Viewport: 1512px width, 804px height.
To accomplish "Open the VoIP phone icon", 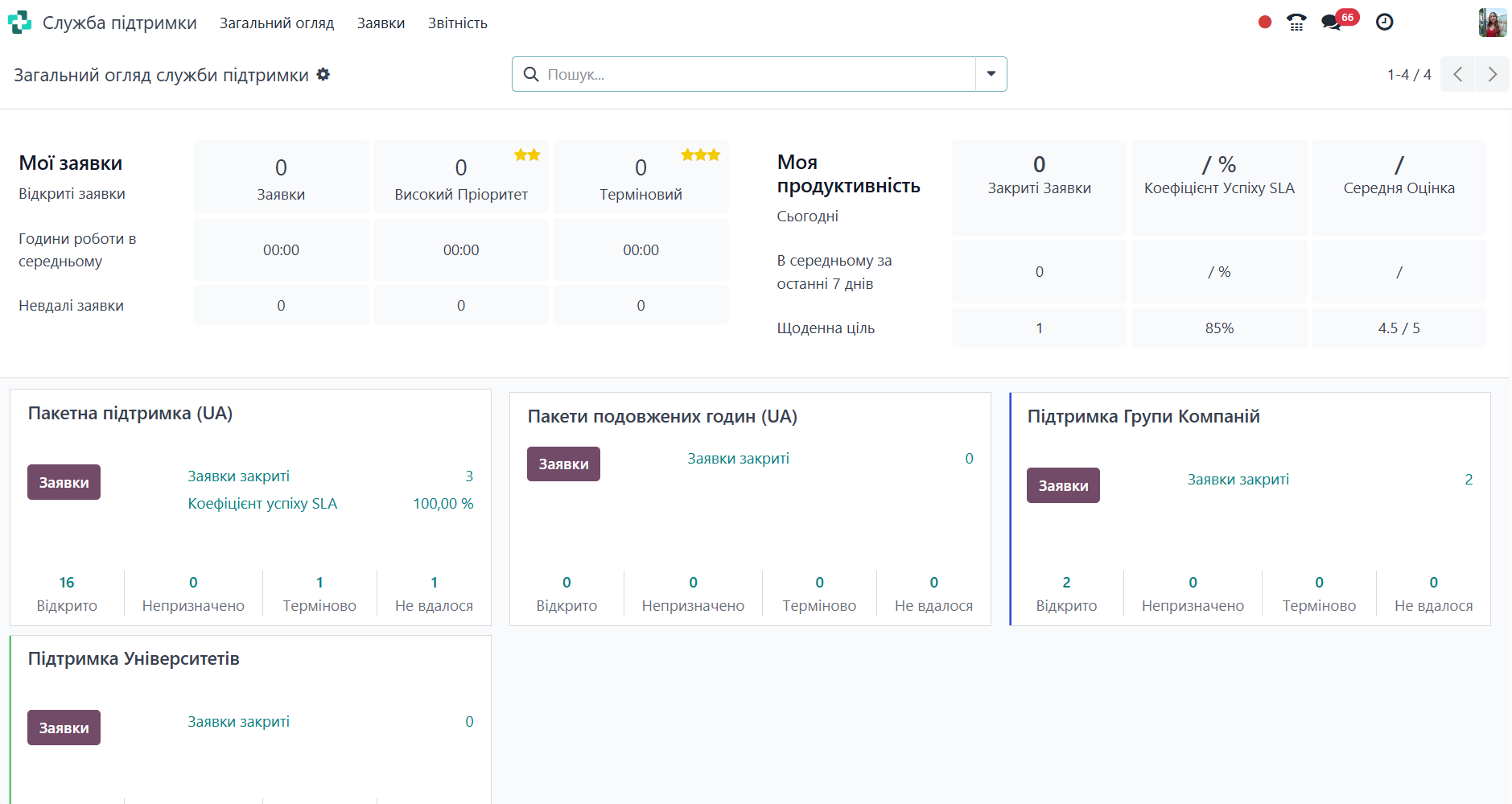I will tap(1296, 23).
